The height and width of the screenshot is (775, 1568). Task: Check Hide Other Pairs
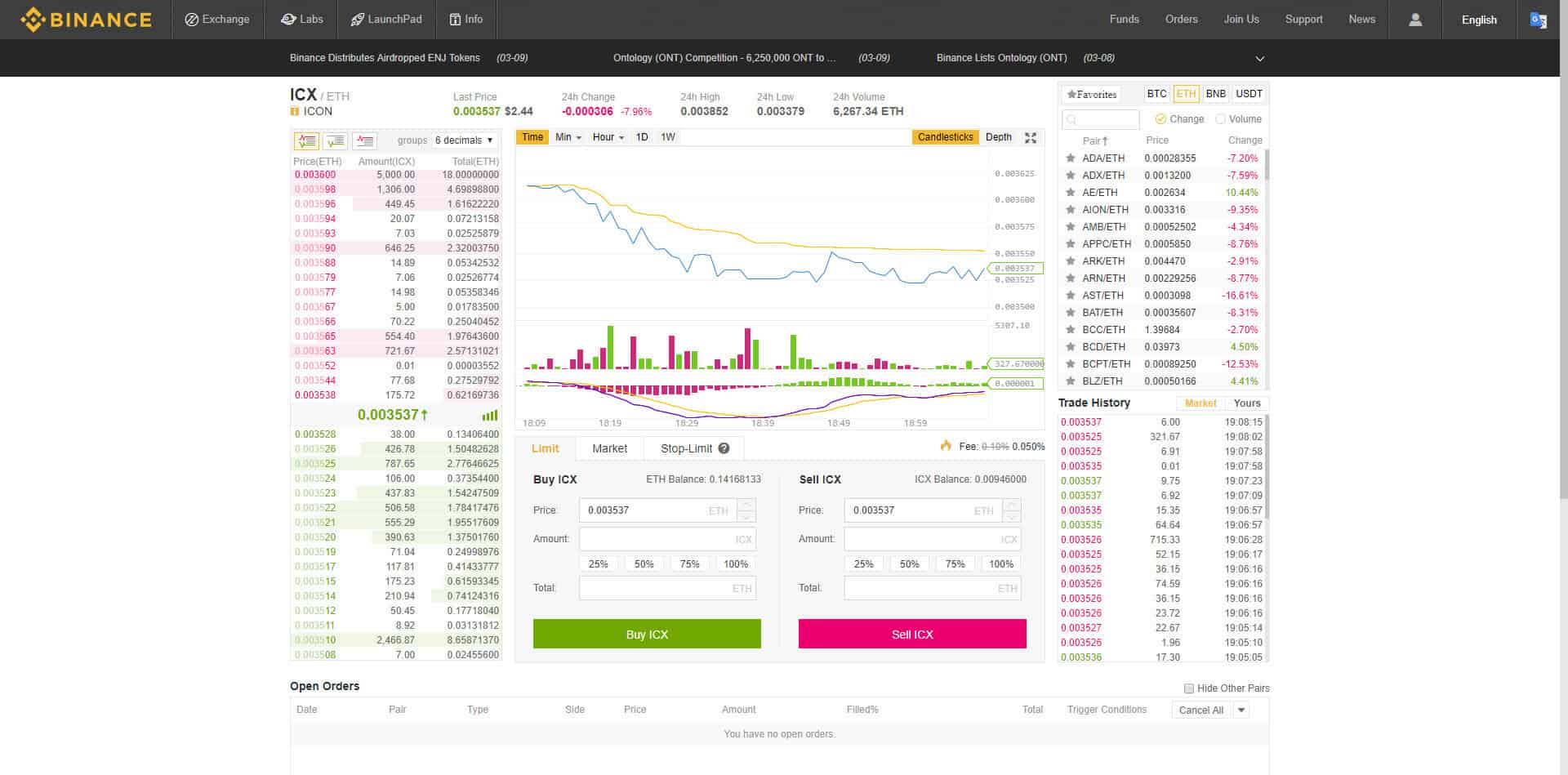(x=1189, y=688)
